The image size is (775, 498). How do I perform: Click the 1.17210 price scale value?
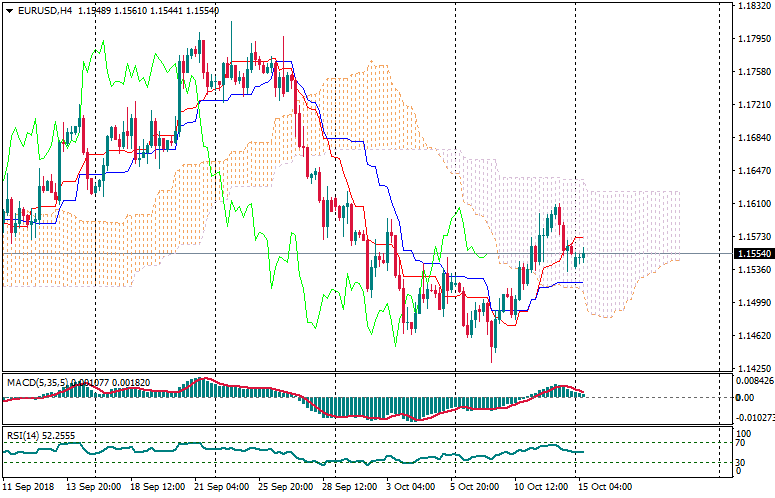point(752,105)
